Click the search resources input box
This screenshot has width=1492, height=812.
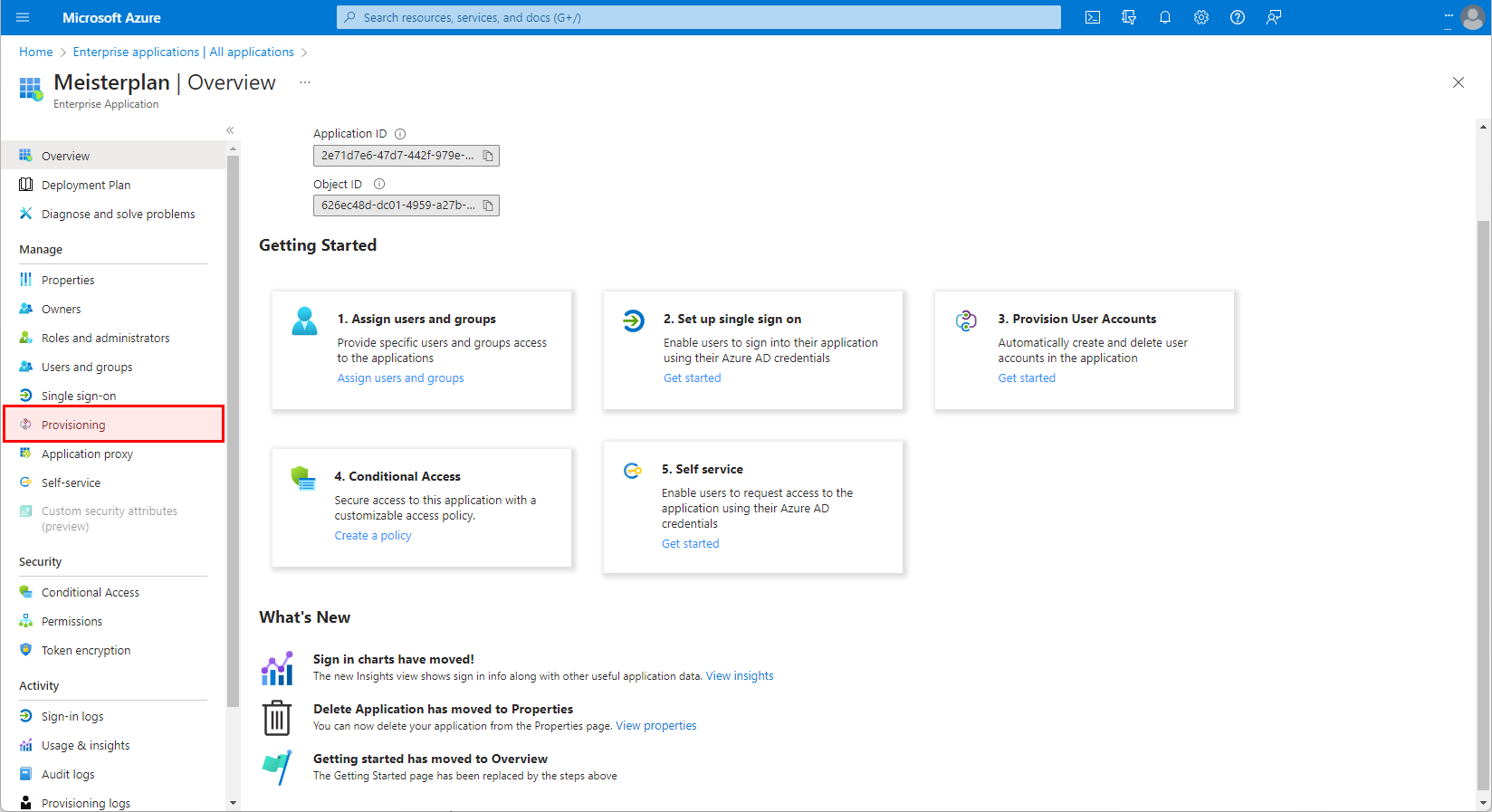pyautogui.click(x=699, y=17)
